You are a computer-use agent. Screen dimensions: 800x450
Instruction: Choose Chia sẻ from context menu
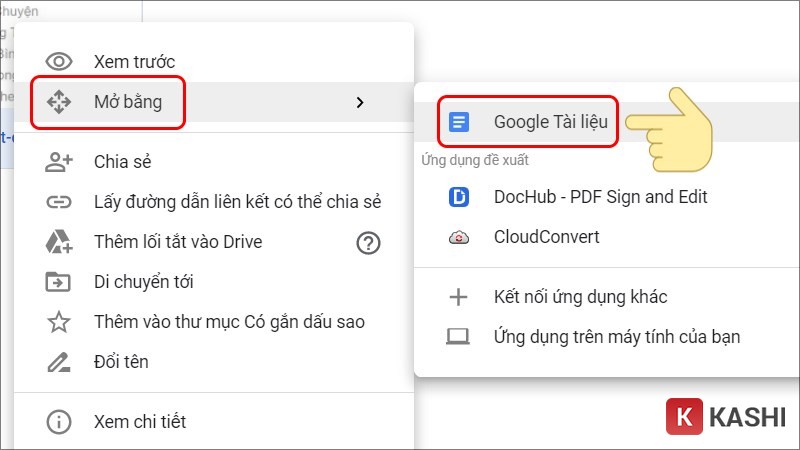coord(214,162)
